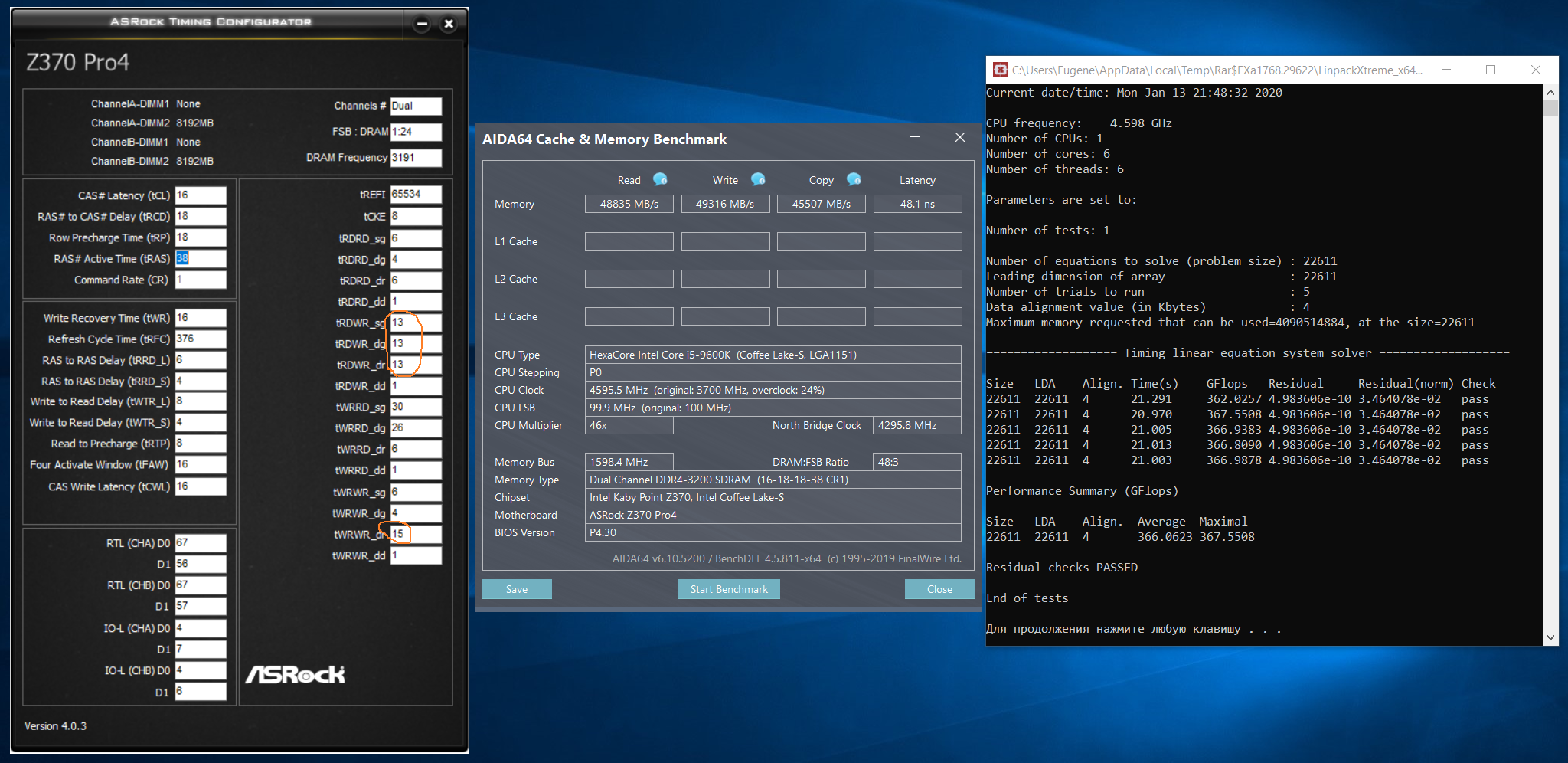Save the AIDA64 benchmark results
Screen dimensions: 1568x763
517,589
